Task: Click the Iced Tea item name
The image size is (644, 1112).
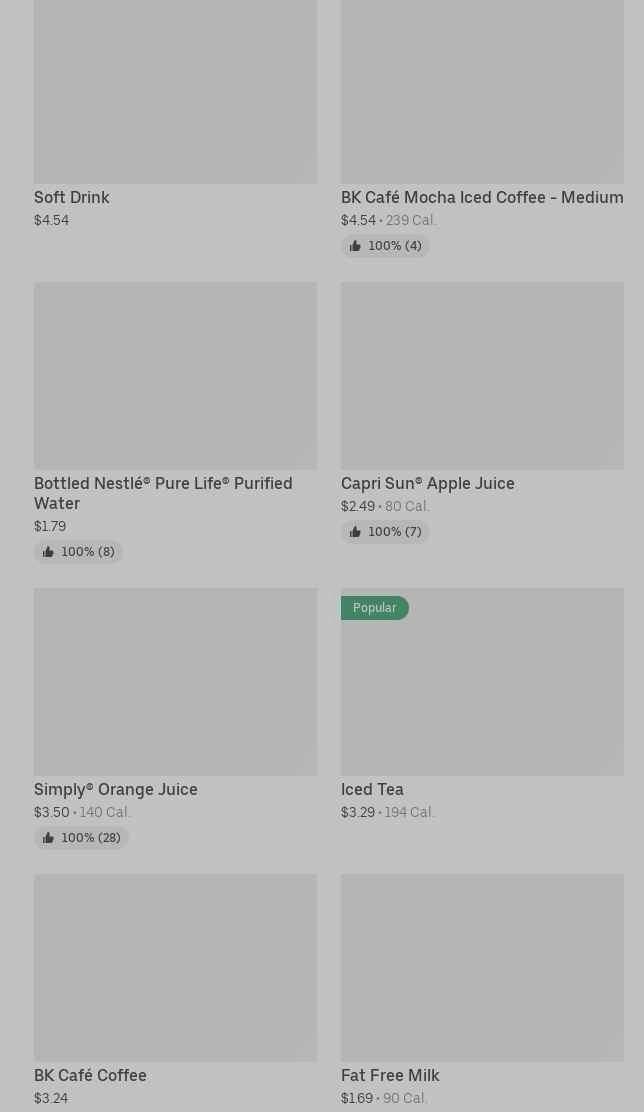Action: (372, 789)
